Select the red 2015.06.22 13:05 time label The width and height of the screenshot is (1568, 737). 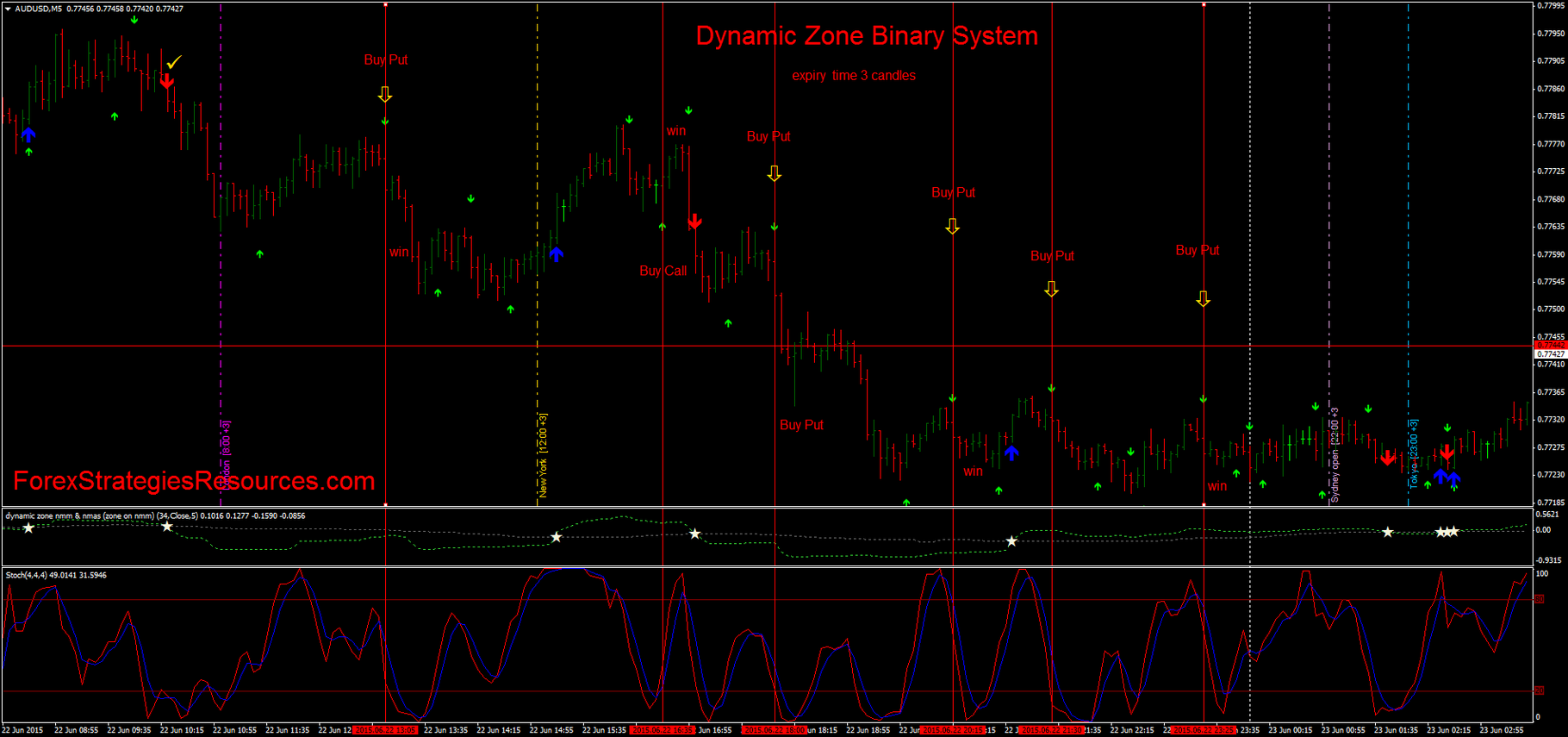(385, 730)
